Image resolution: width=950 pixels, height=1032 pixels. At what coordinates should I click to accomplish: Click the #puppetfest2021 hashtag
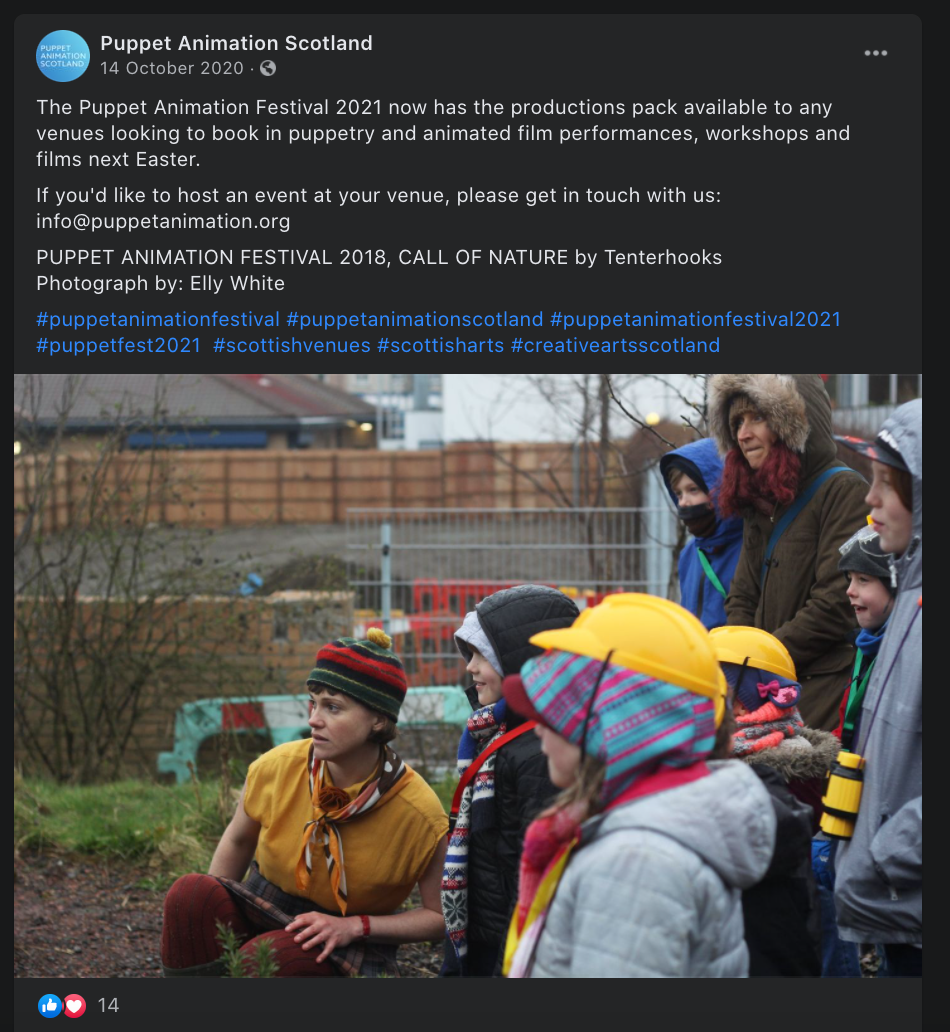click(119, 346)
